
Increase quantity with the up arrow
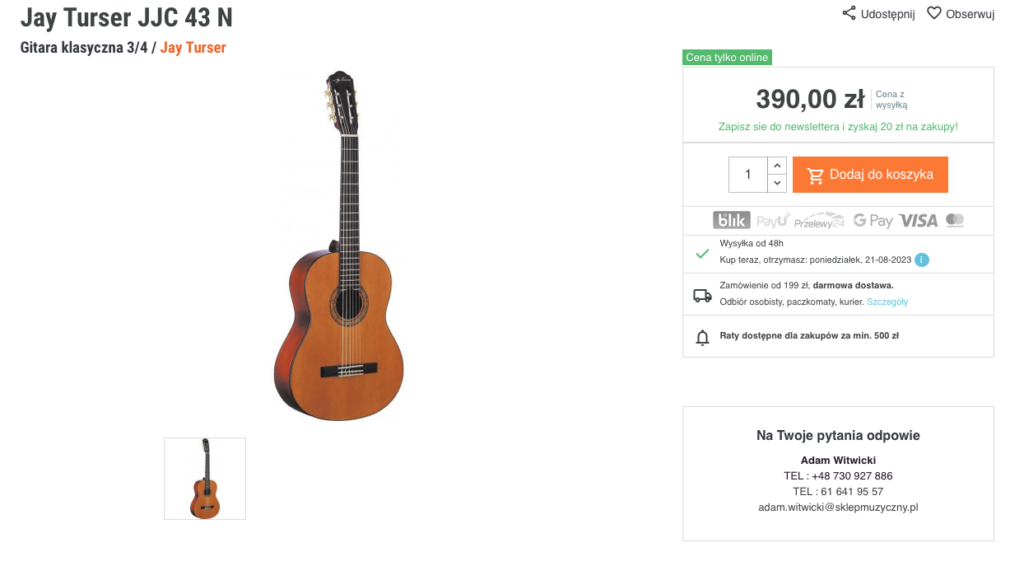point(777,165)
